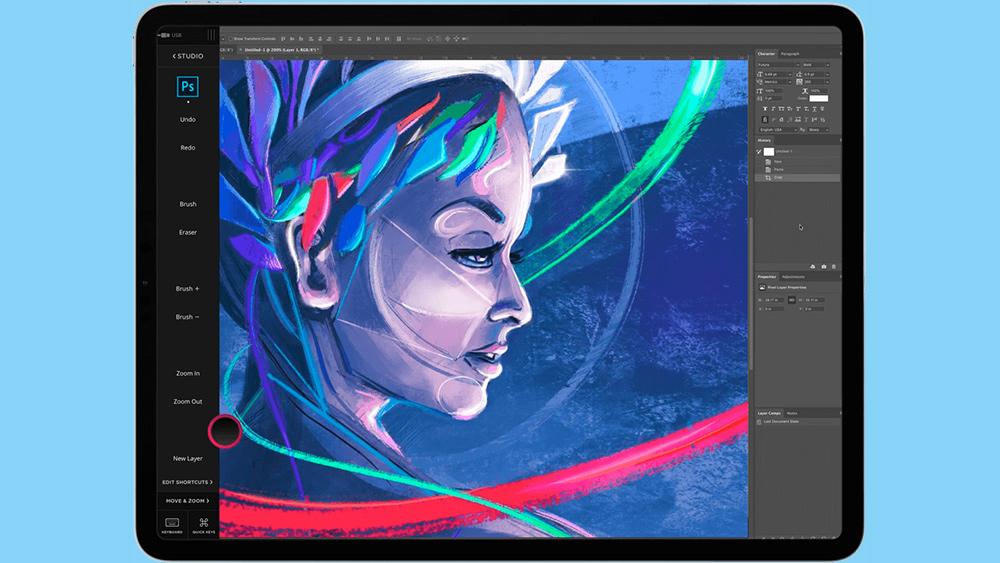Screen dimensions: 1000x563
Task: Switch to the Adjustments tab
Action: 793,276
